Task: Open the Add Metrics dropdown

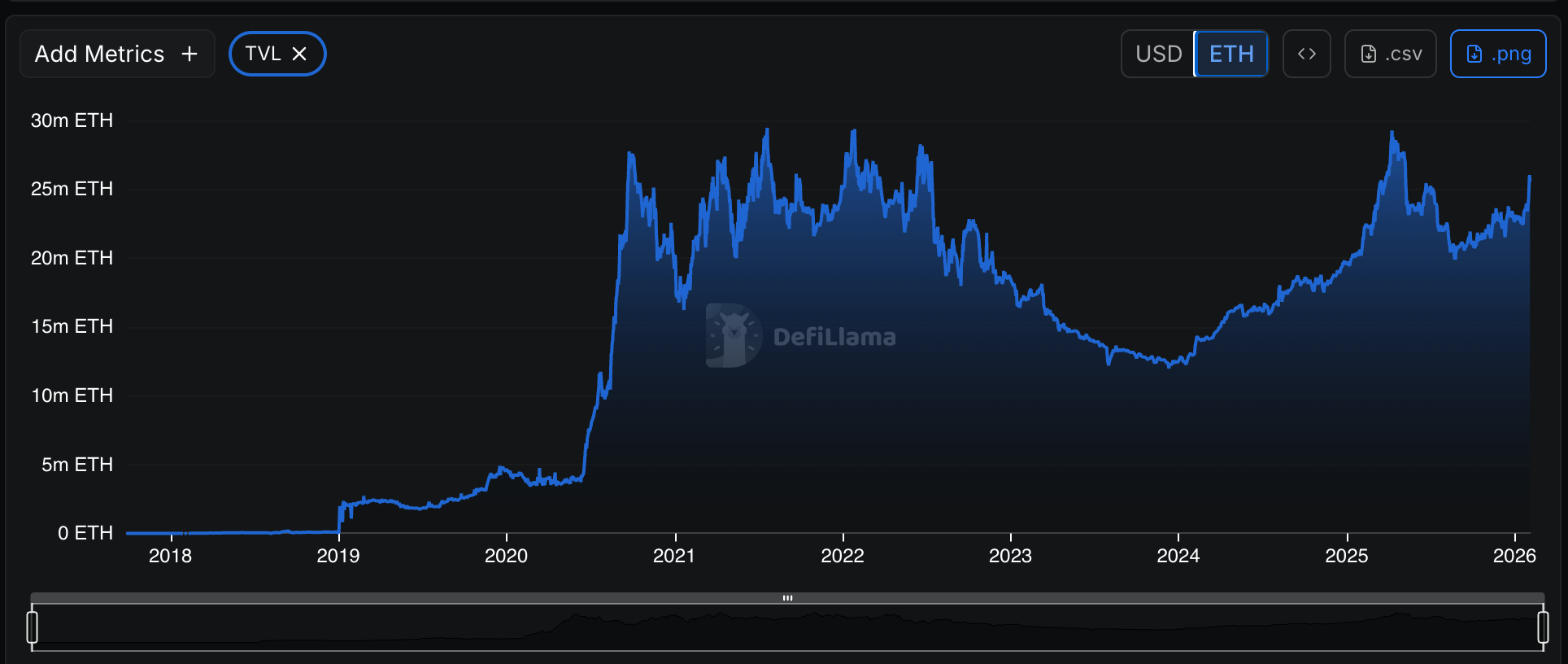Action: pos(100,54)
